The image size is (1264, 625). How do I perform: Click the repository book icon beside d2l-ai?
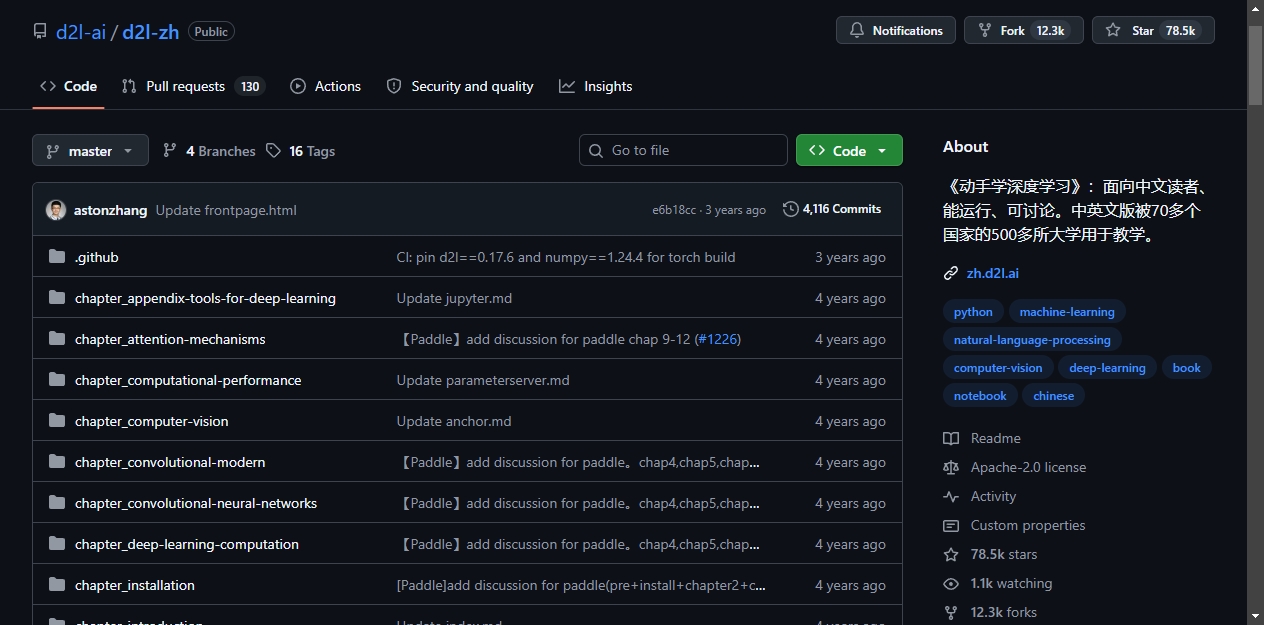point(40,31)
